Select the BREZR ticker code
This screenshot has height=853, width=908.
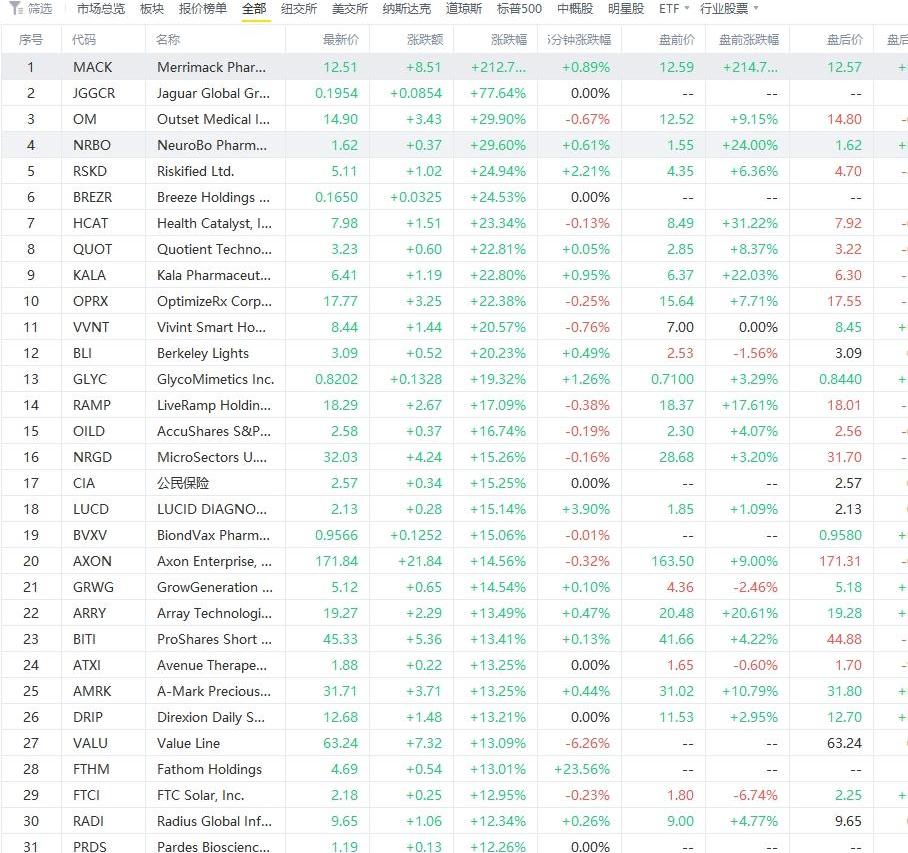[93, 197]
